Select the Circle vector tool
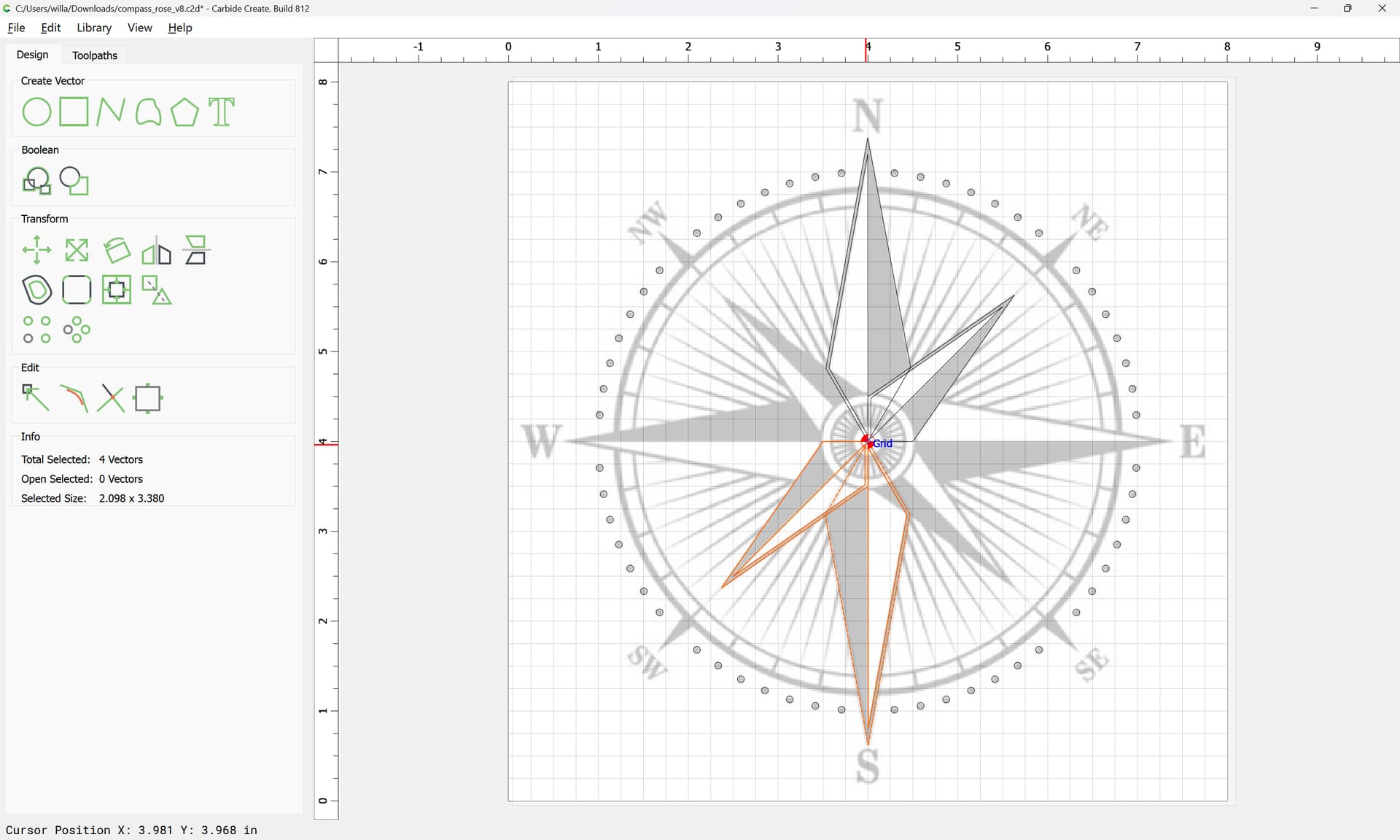 36,112
